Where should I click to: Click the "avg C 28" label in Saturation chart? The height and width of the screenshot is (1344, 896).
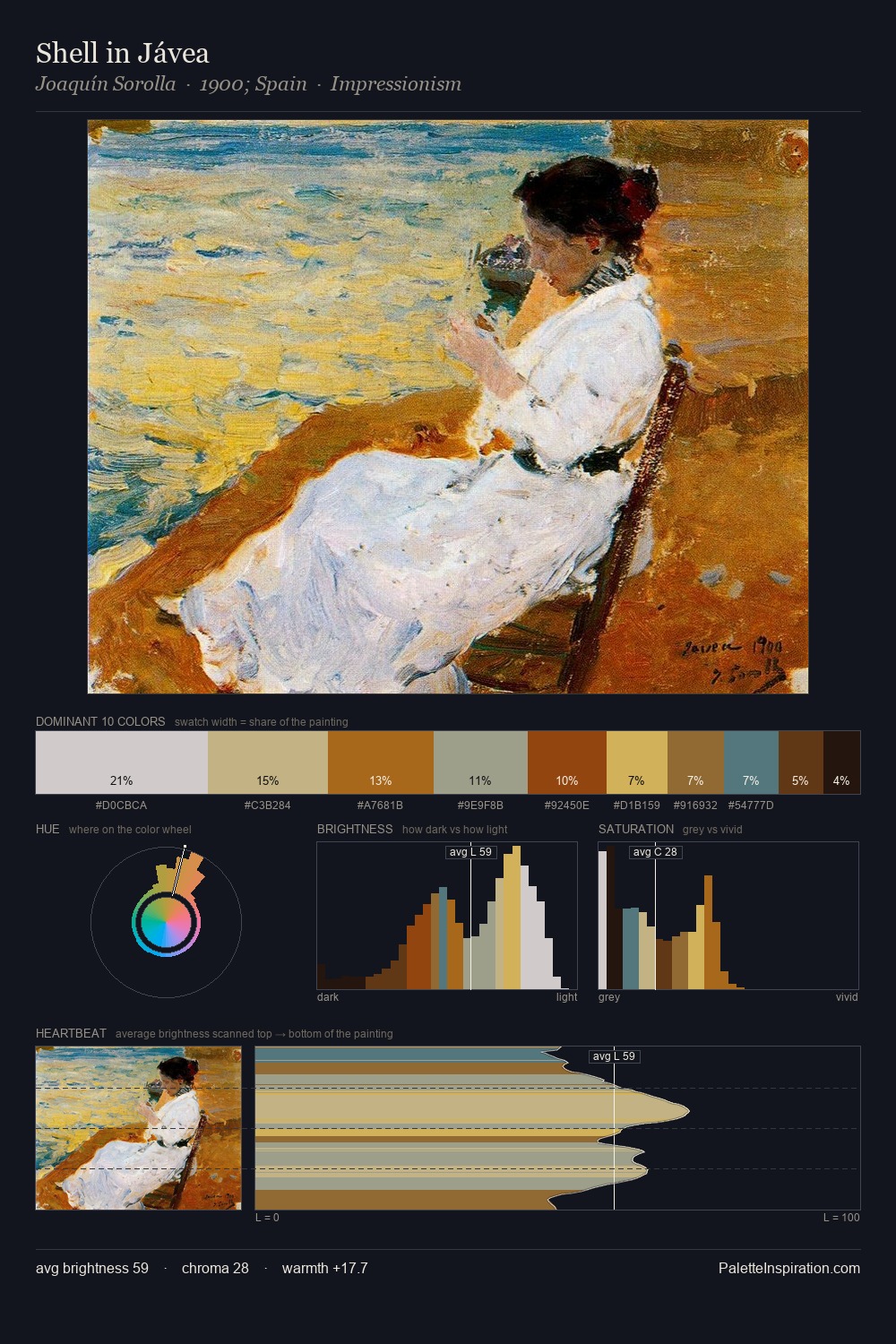click(655, 852)
